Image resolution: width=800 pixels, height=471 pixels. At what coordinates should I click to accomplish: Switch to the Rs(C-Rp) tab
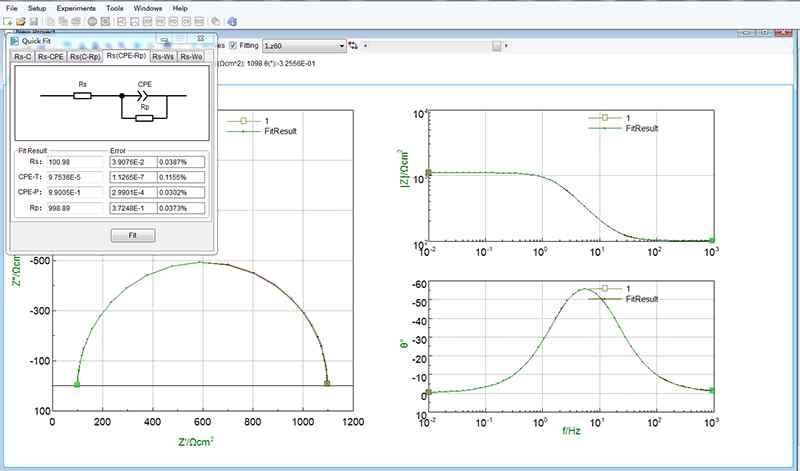pyautogui.click(x=85, y=57)
